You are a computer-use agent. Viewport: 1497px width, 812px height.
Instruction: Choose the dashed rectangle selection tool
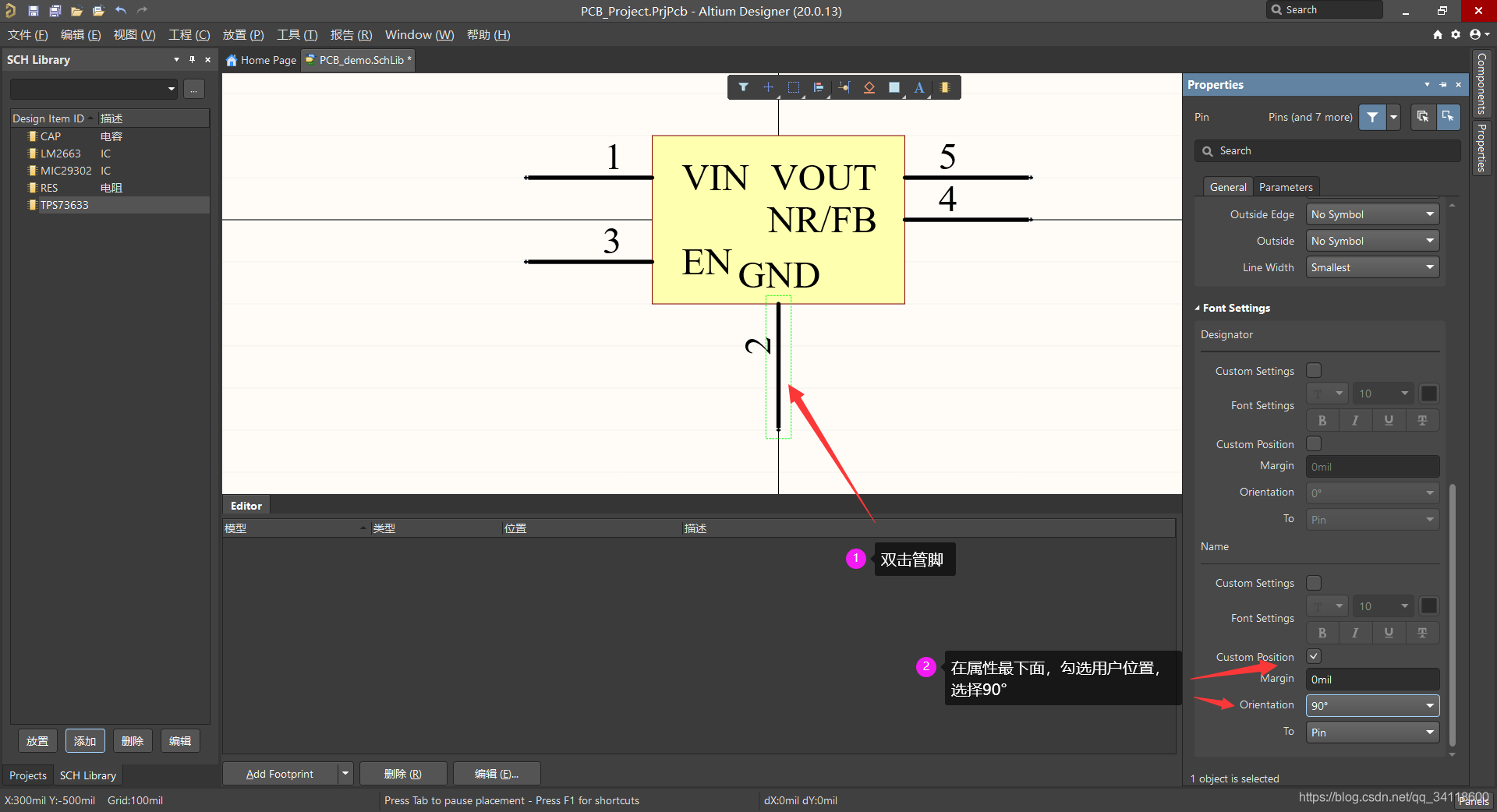pyautogui.click(x=794, y=87)
